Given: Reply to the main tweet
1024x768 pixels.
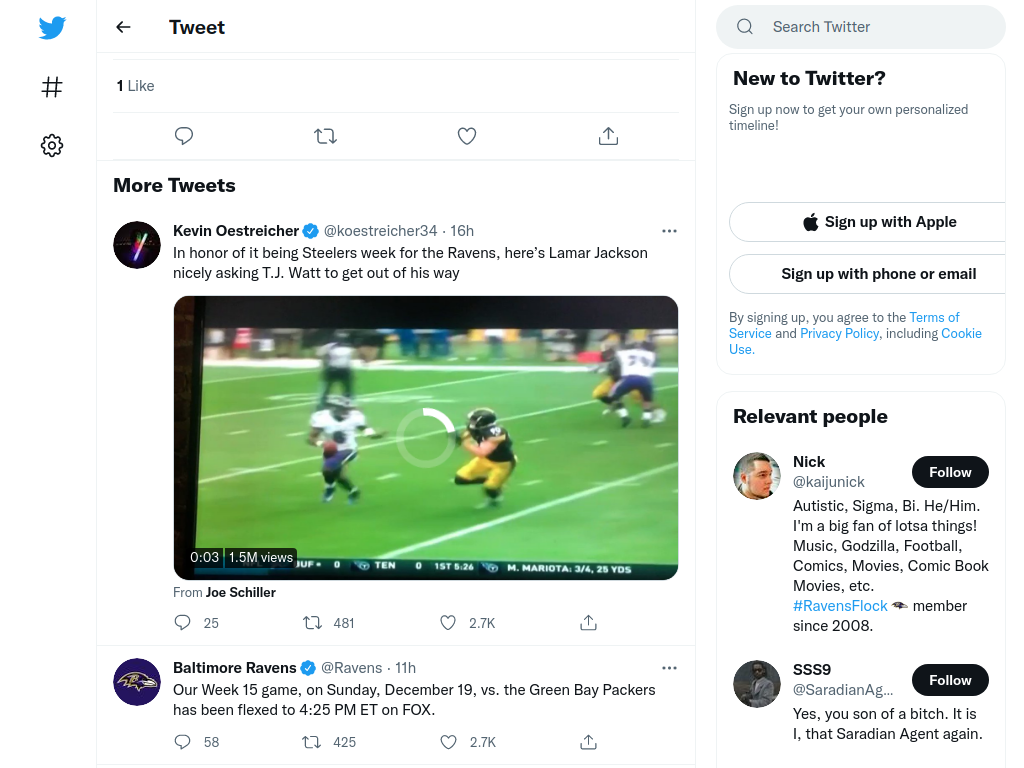Looking at the screenshot, I should pyautogui.click(x=184, y=136).
